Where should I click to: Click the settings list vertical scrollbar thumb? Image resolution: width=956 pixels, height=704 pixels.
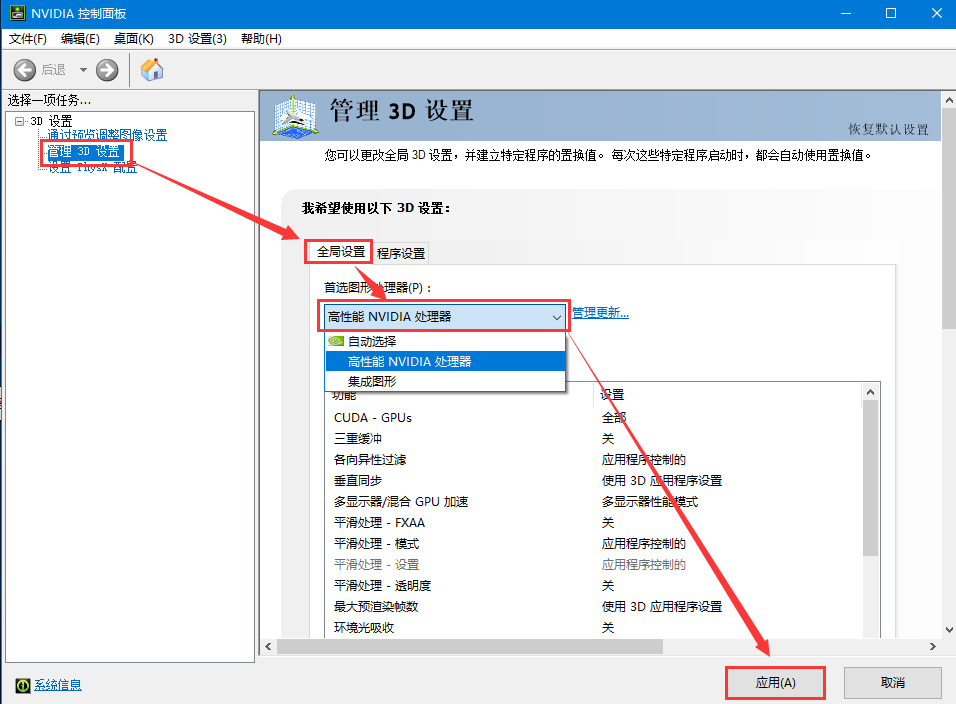pos(871,478)
